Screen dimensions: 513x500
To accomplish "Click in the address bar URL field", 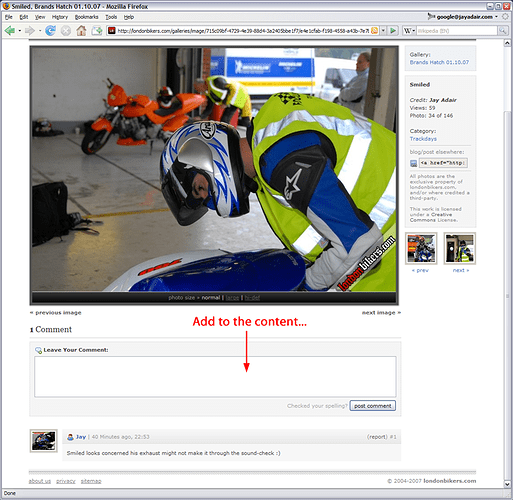I will pos(243,31).
